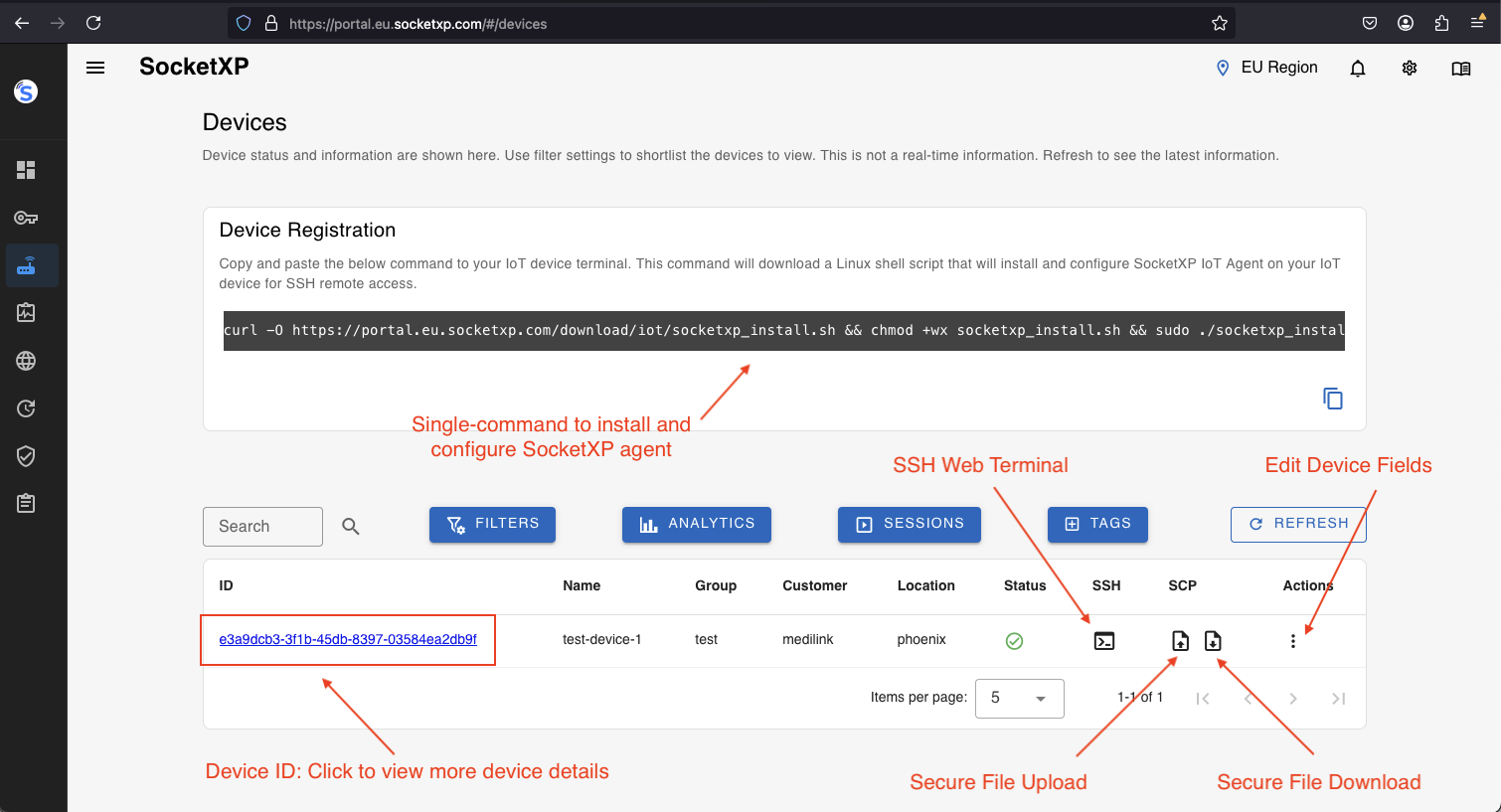Click the phoenix location cell
Viewport: 1501px width, 812px height.
pyautogui.click(x=921, y=639)
